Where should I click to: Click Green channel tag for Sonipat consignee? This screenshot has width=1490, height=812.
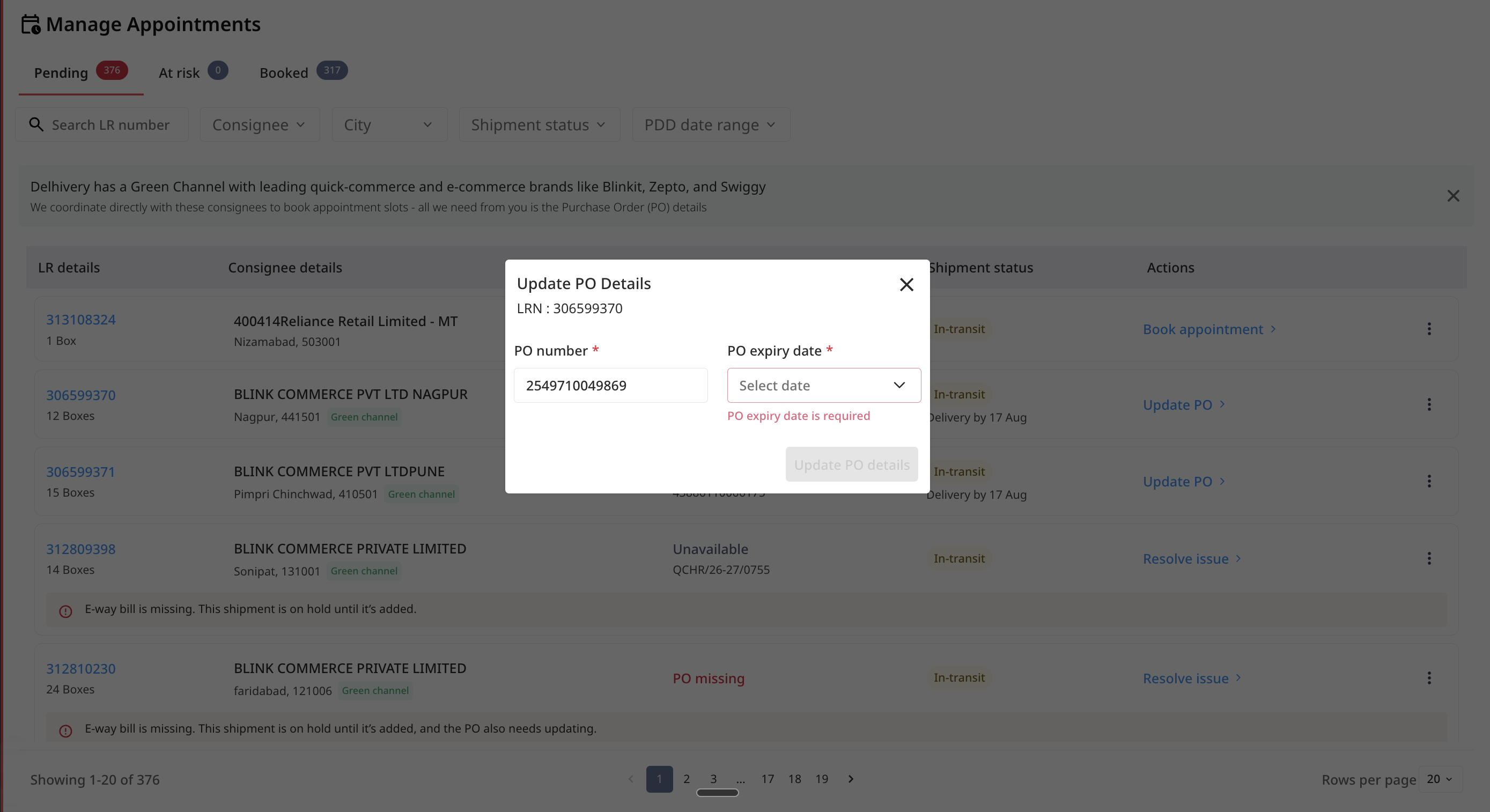364,571
